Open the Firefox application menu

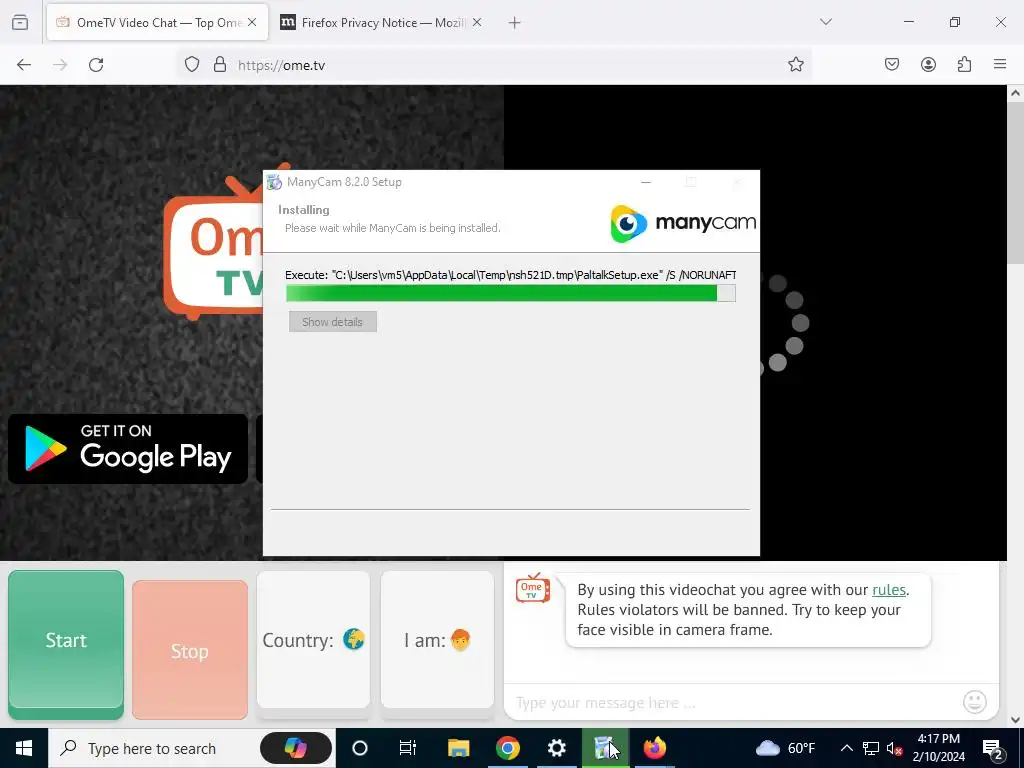click(x=1000, y=64)
